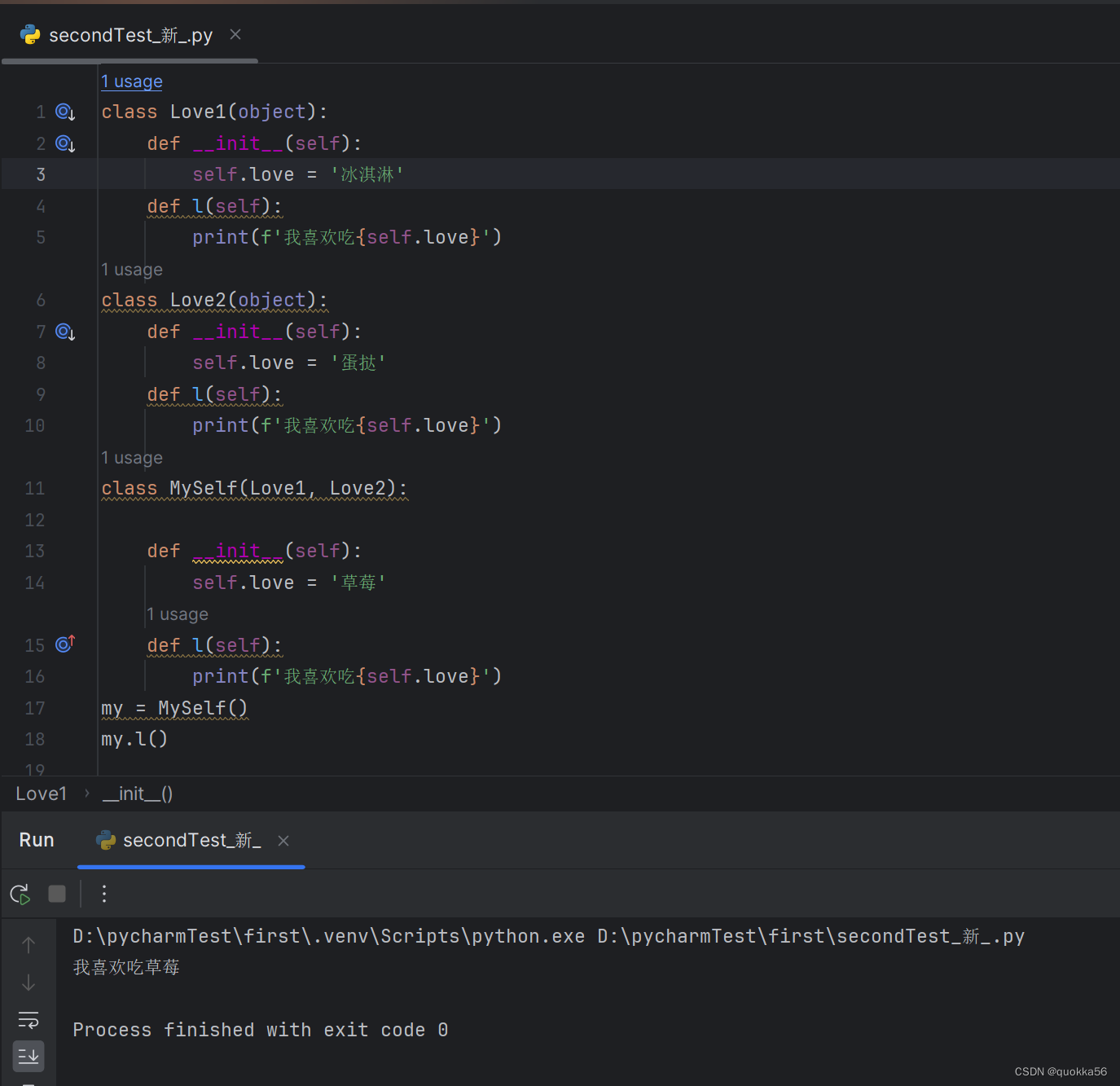Click the line "self.love = '蛋挞'"
The height and width of the screenshot is (1086, 1120).
point(289,363)
